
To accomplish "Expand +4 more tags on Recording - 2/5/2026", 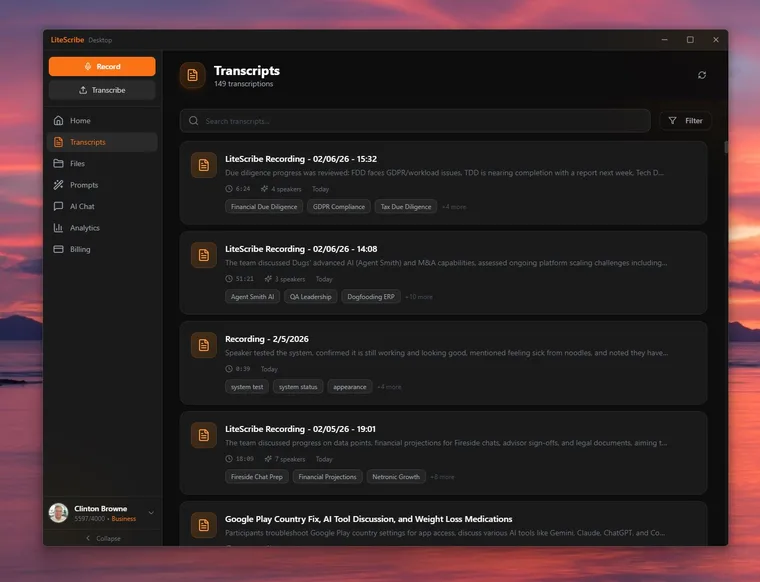I will (389, 387).
